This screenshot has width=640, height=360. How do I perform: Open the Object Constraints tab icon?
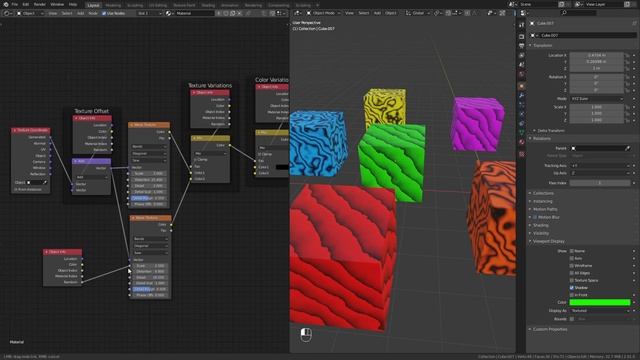click(x=521, y=123)
